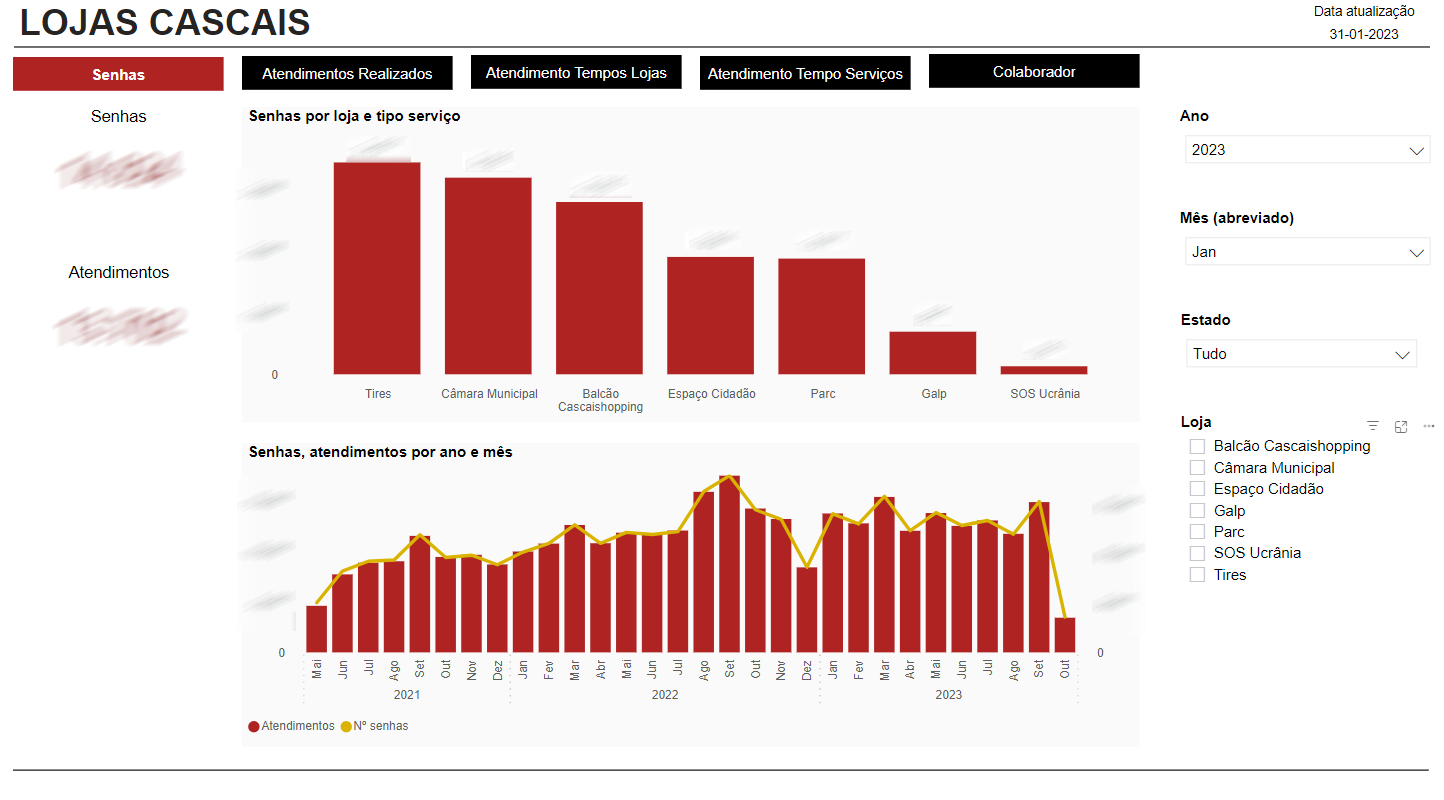Select the Tires checkbox
The image size is (1444, 800).
pos(1197,575)
